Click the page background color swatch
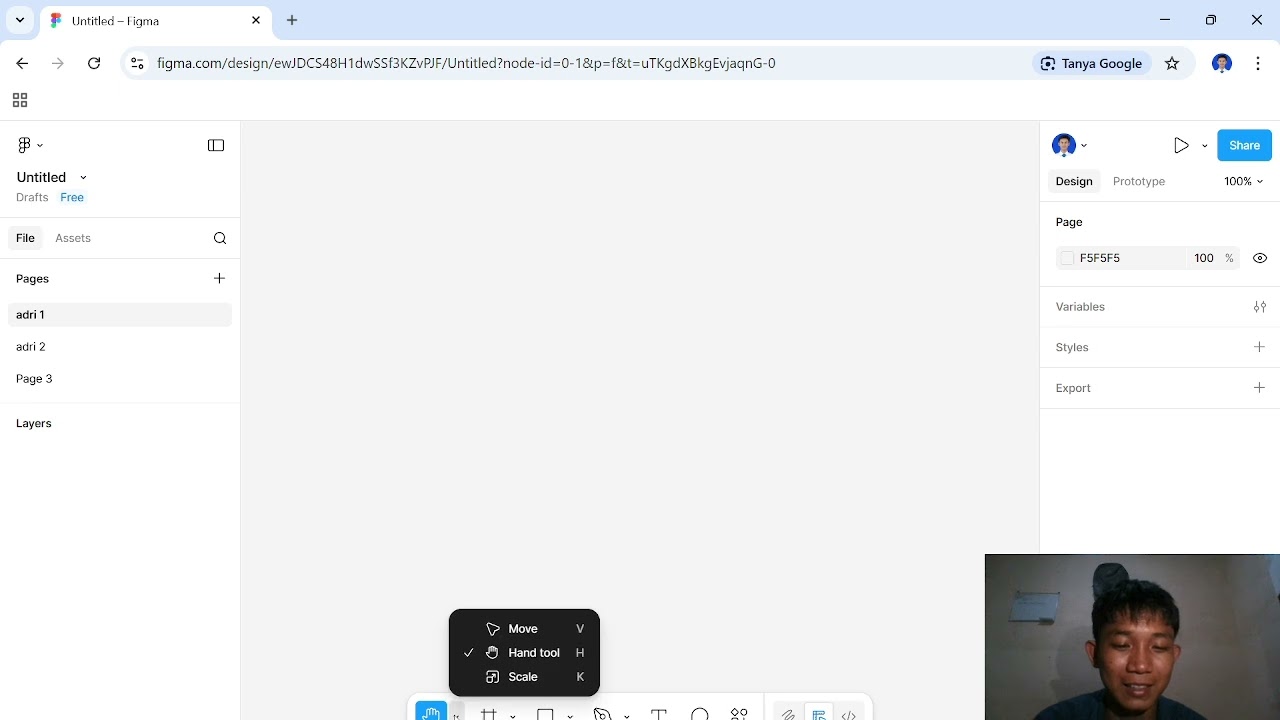 [x=1067, y=258]
